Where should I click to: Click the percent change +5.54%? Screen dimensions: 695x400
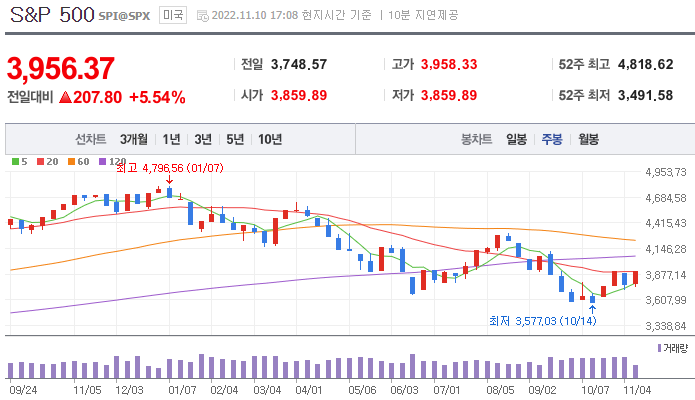pyautogui.click(x=157, y=97)
